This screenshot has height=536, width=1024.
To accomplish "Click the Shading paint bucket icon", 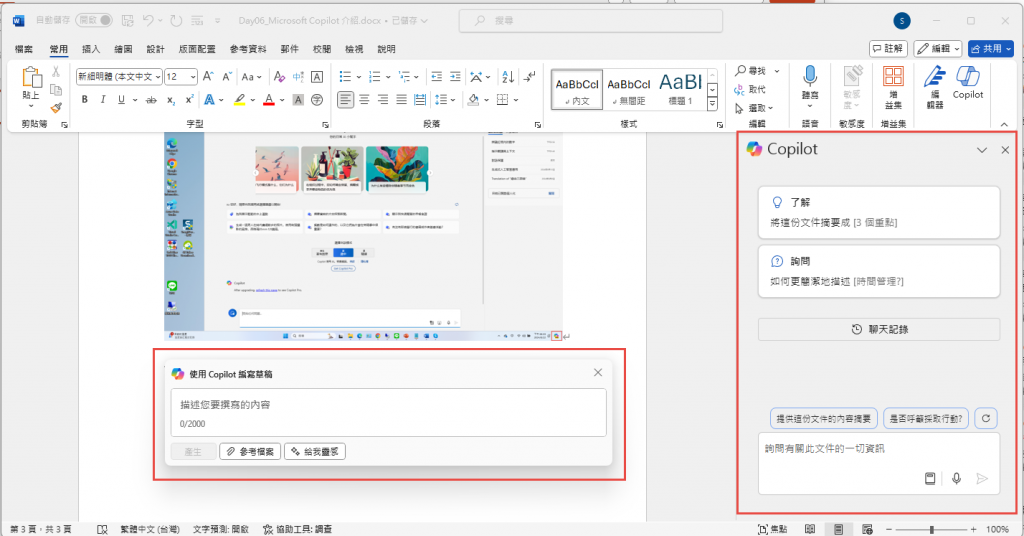I will click(473, 100).
